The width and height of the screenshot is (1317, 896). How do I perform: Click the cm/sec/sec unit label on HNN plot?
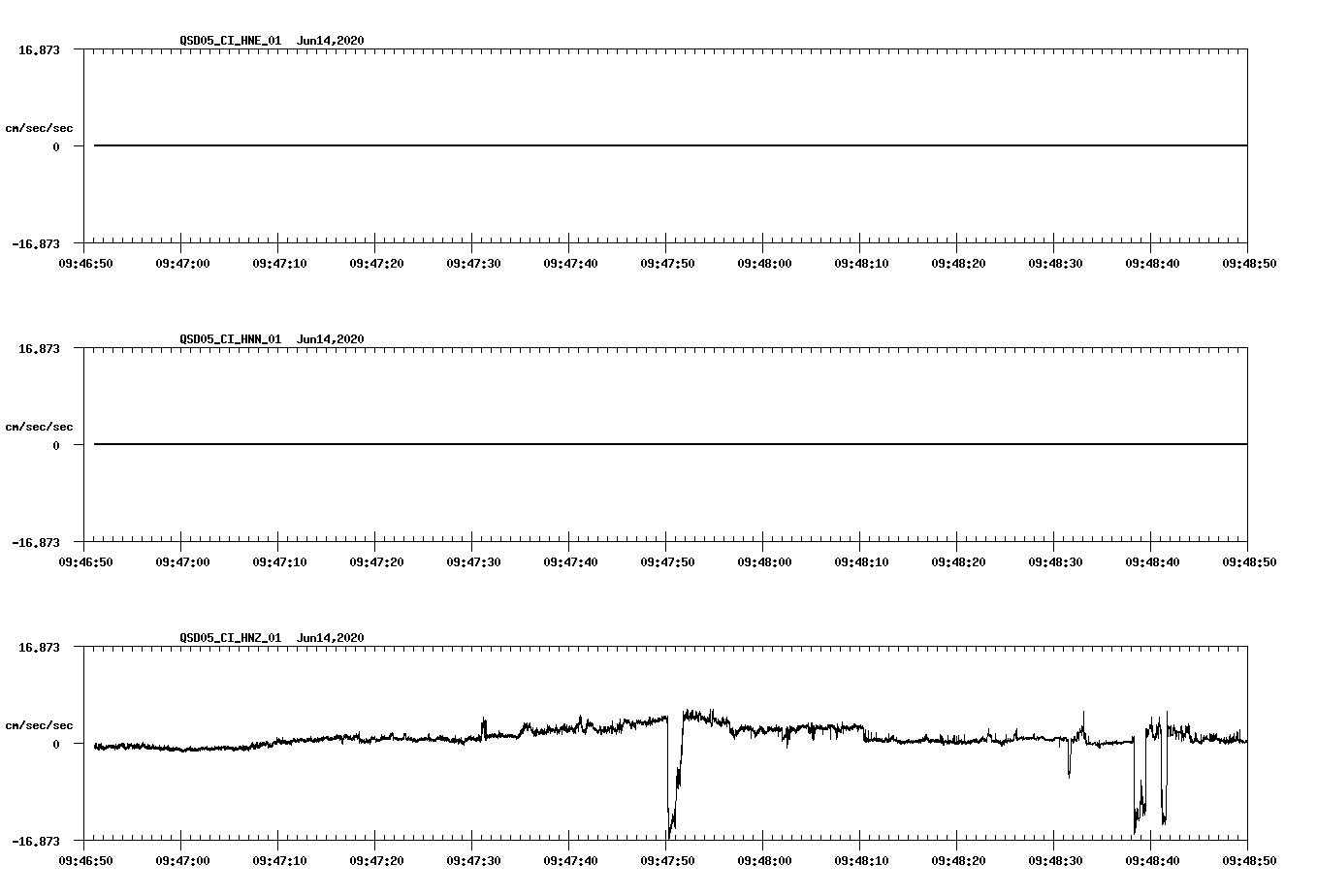coord(39,427)
